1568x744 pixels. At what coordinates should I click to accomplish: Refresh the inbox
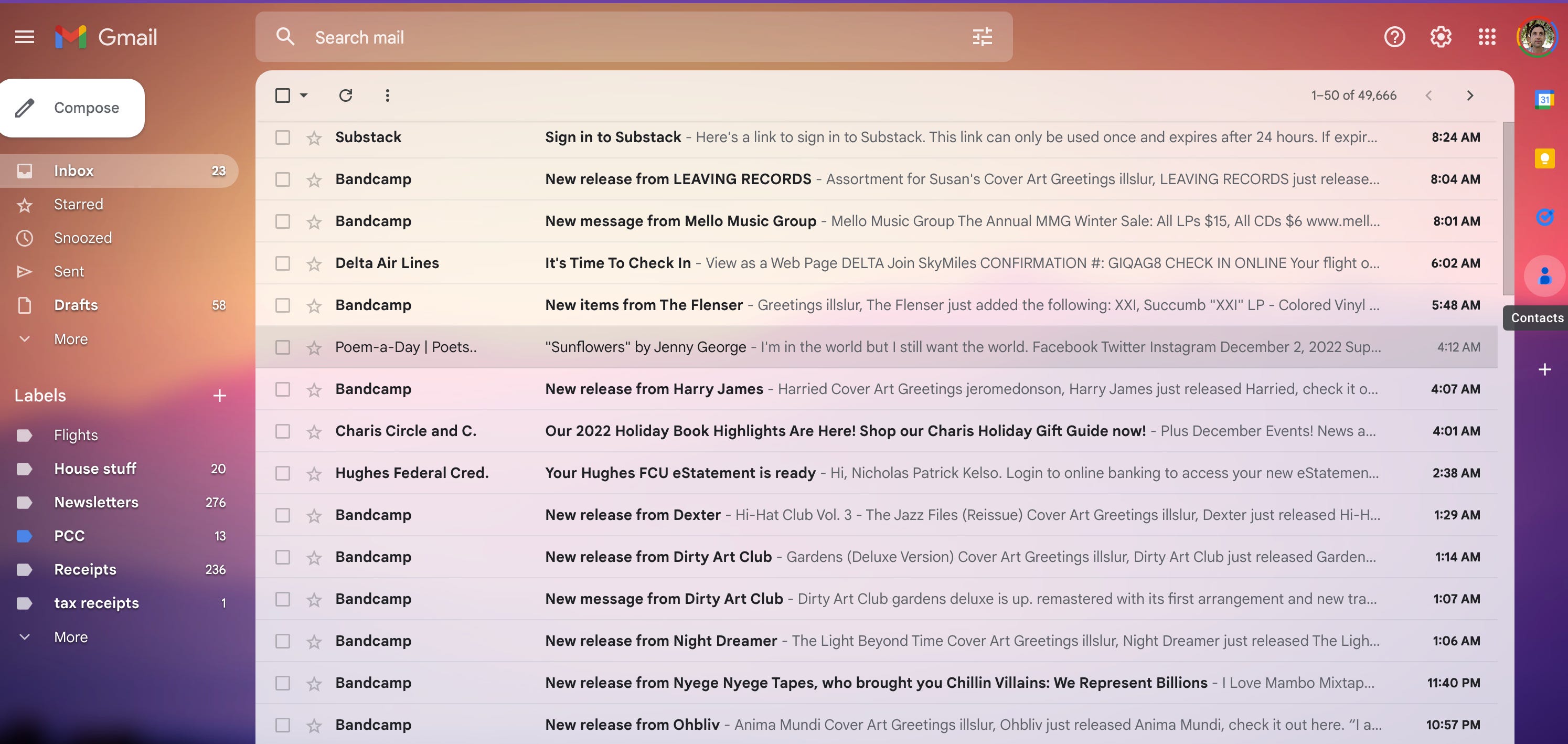click(x=345, y=95)
